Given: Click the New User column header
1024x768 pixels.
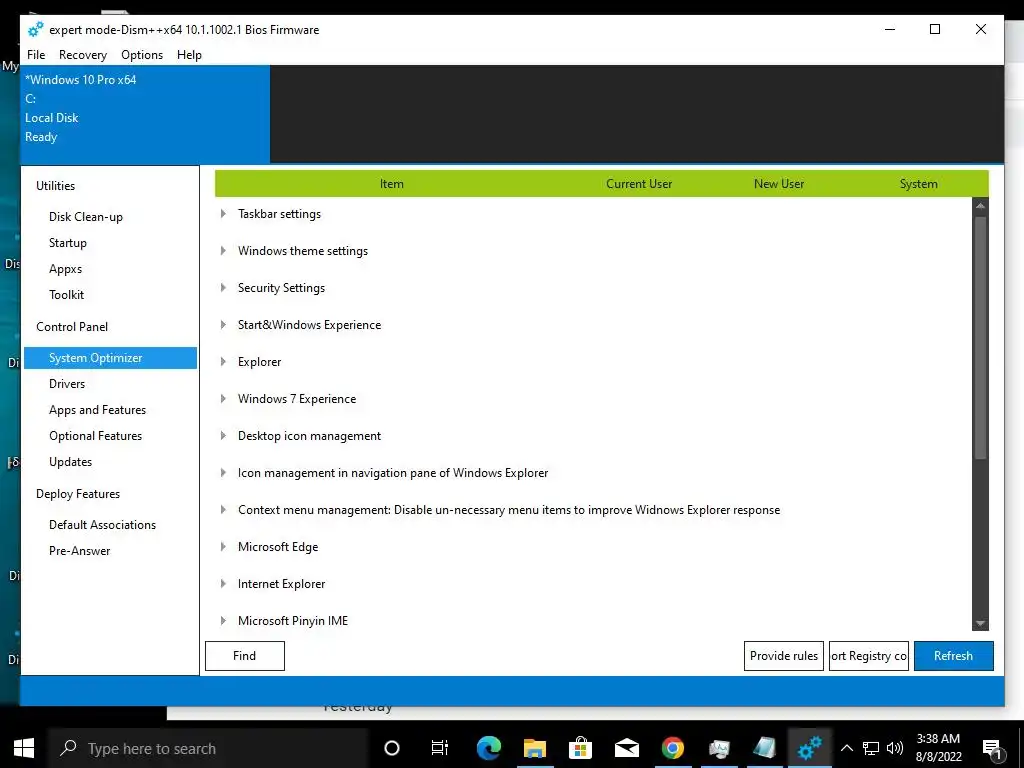Looking at the screenshot, I should (778, 184).
